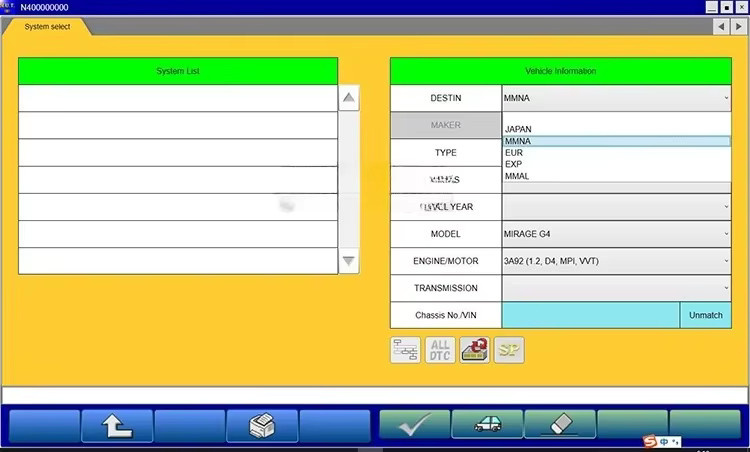Open the TRANSMISSION dropdown

coord(617,288)
